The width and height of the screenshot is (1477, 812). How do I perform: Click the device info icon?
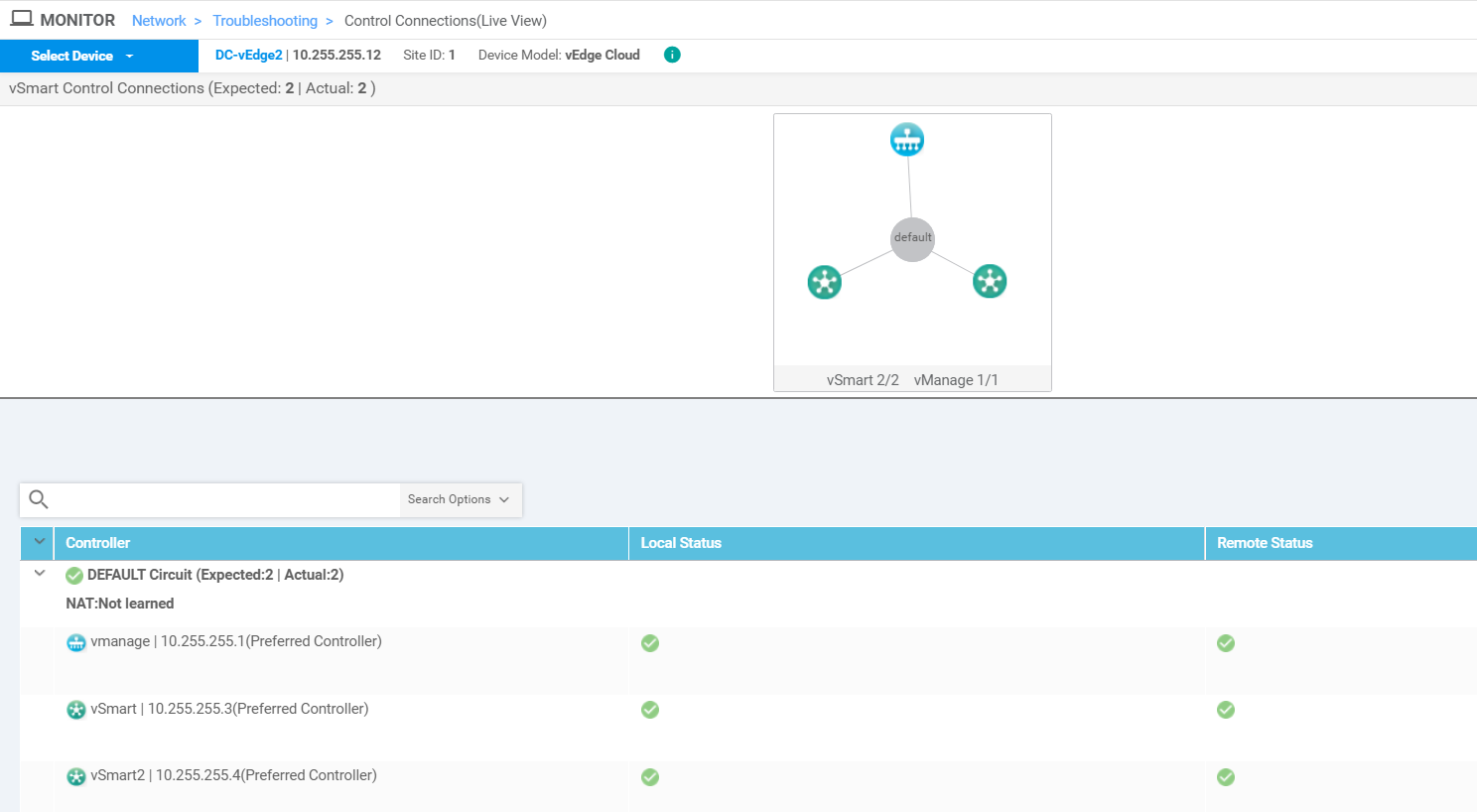tap(672, 55)
